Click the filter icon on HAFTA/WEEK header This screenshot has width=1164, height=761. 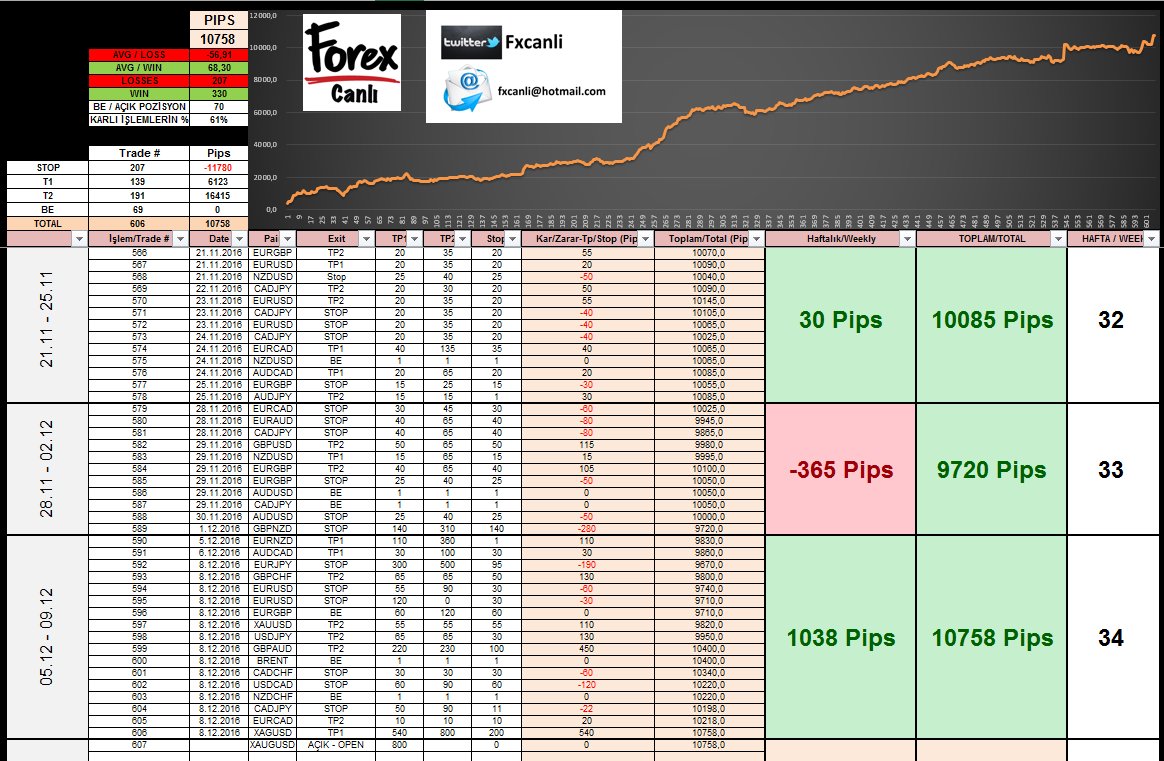[x=1152, y=238]
